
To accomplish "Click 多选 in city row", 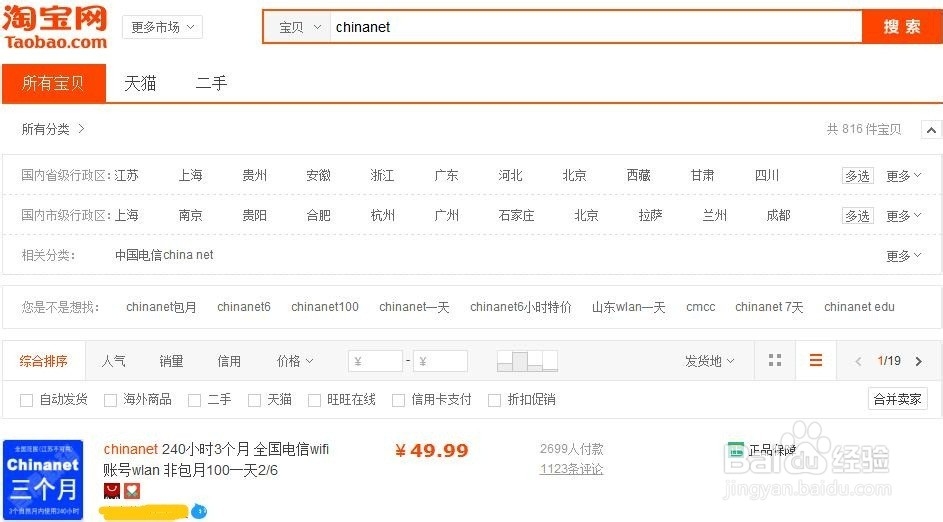I will 857,215.
